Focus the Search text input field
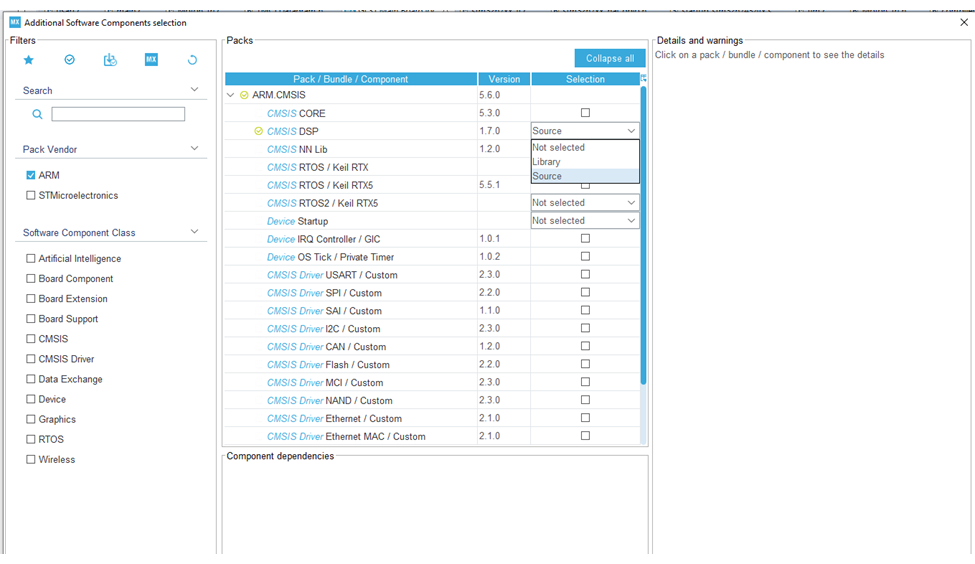The width and height of the screenshot is (975, 564). [118, 114]
